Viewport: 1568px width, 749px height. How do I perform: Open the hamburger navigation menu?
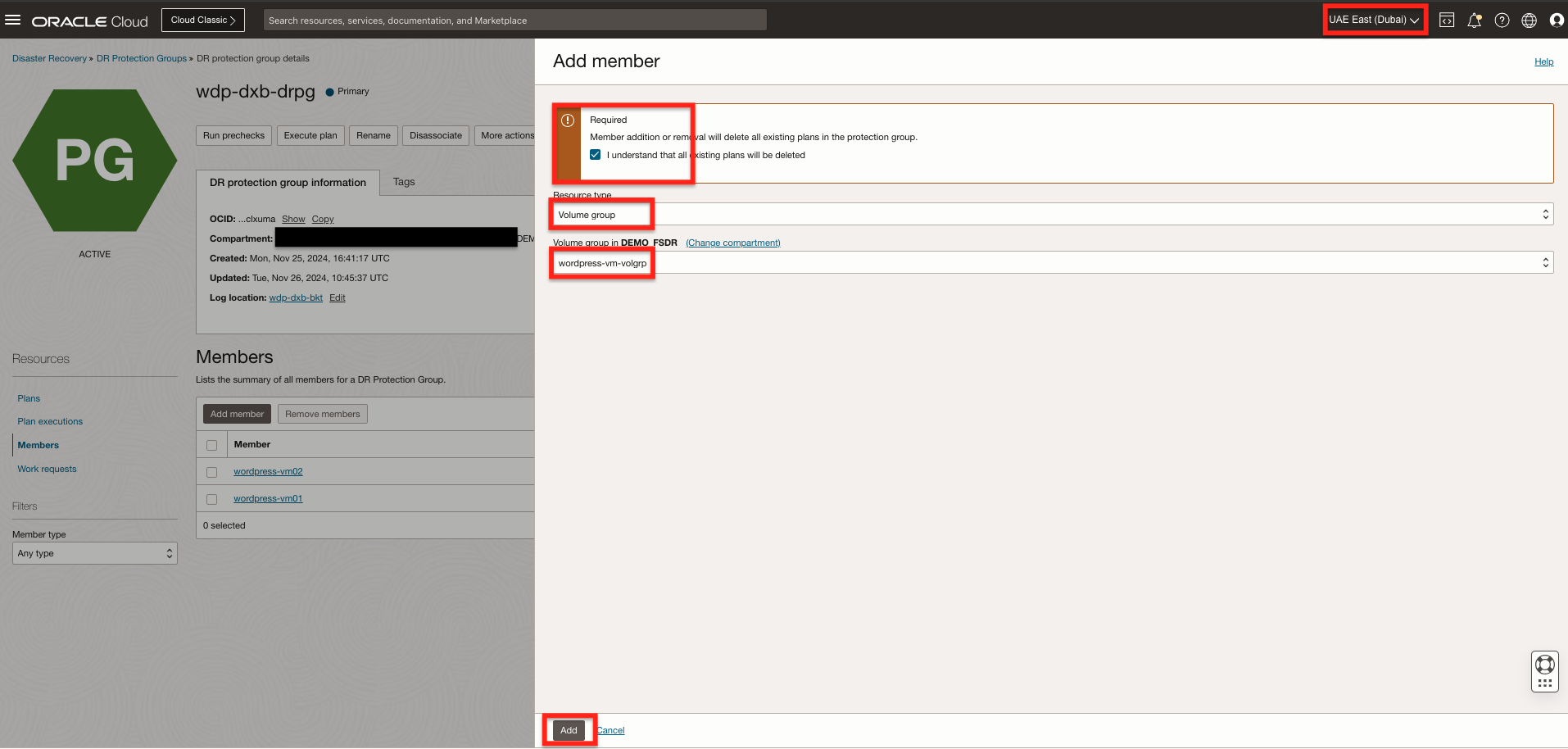point(12,20)
